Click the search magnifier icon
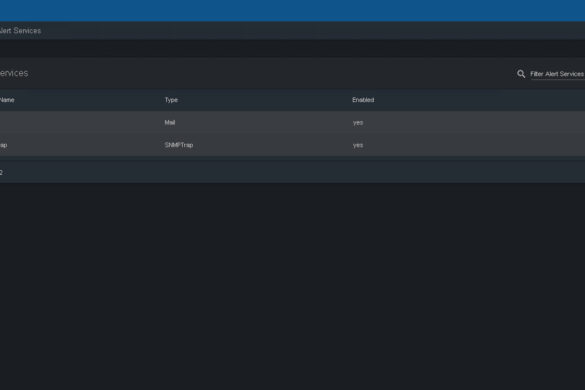585x390 pixels. coord(521,74)
